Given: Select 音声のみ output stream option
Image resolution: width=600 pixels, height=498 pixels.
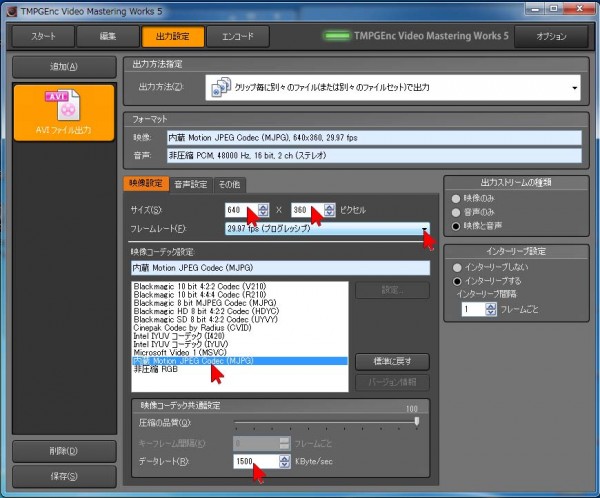Looking at the screenshot, I should (x=458, y=212).
